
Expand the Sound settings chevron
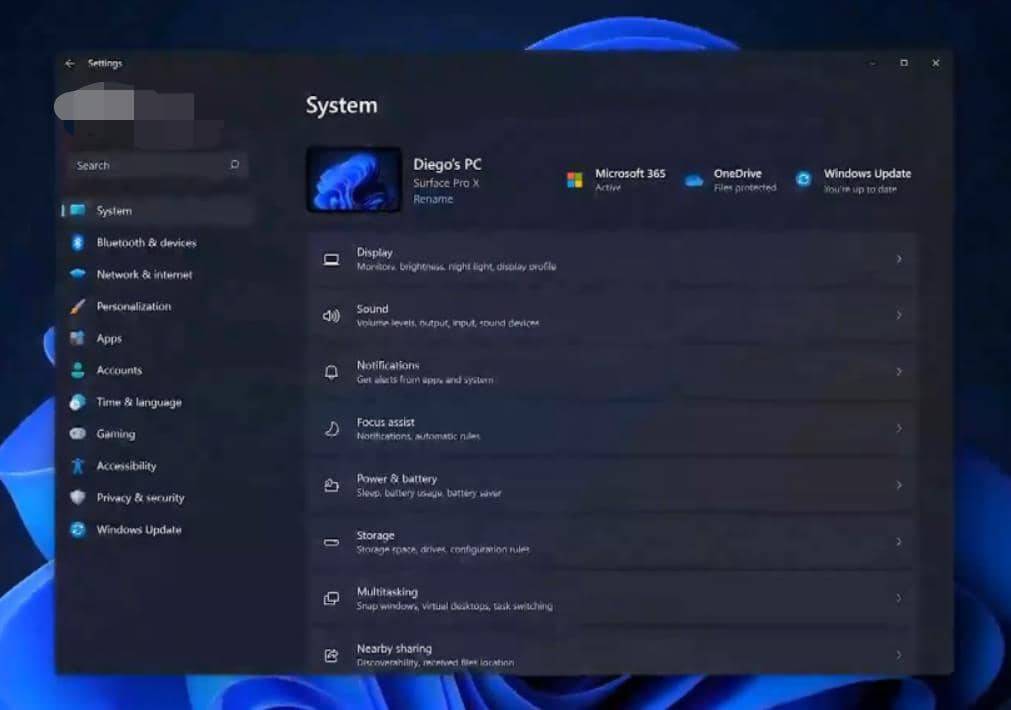coord(898,315)
